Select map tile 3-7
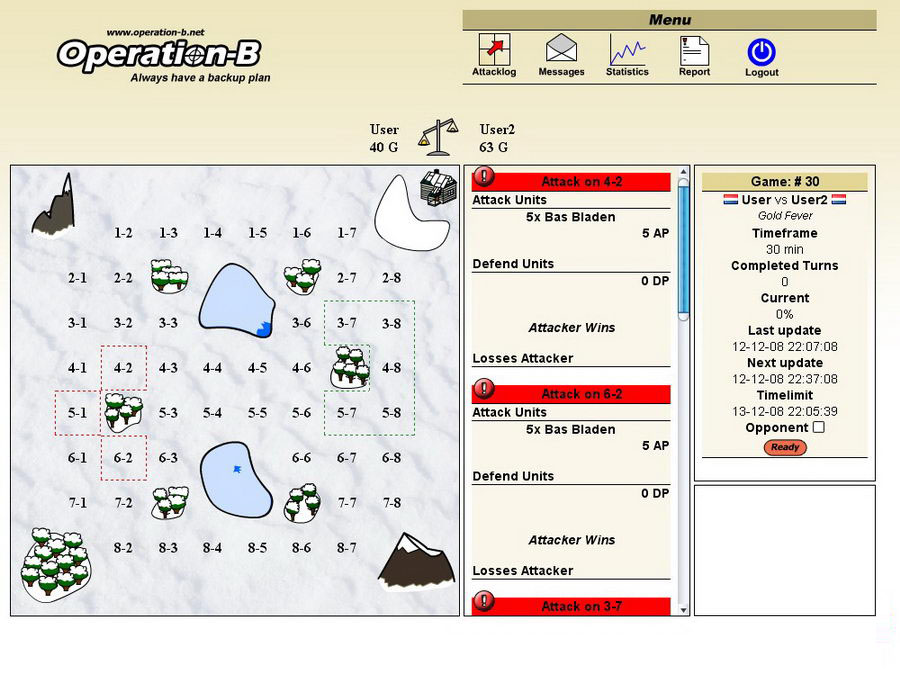 pos(347,323)
